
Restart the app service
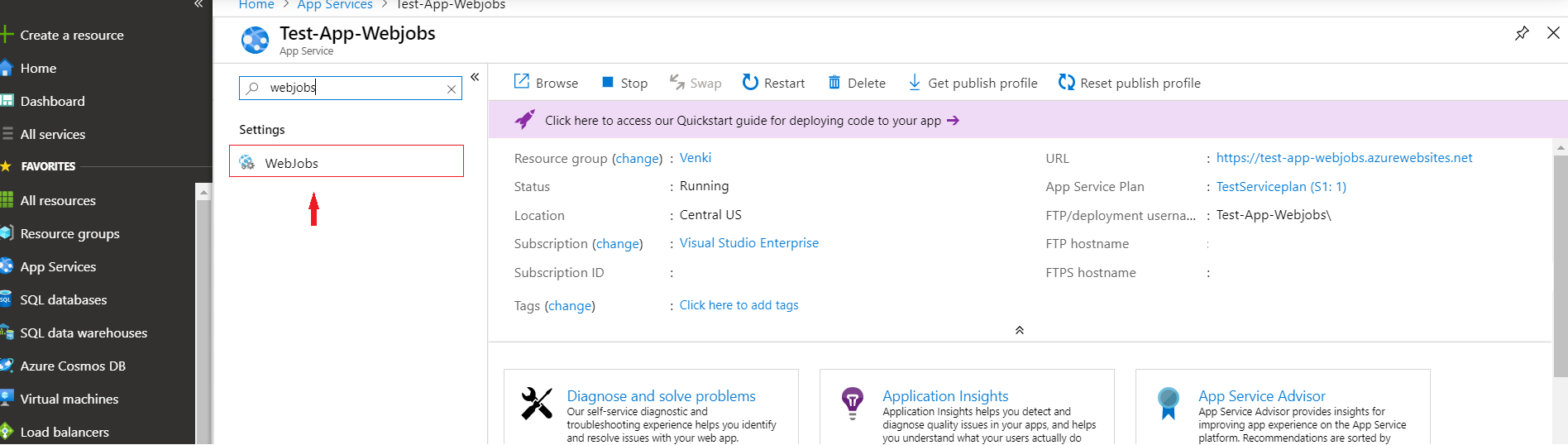[773, 83]
